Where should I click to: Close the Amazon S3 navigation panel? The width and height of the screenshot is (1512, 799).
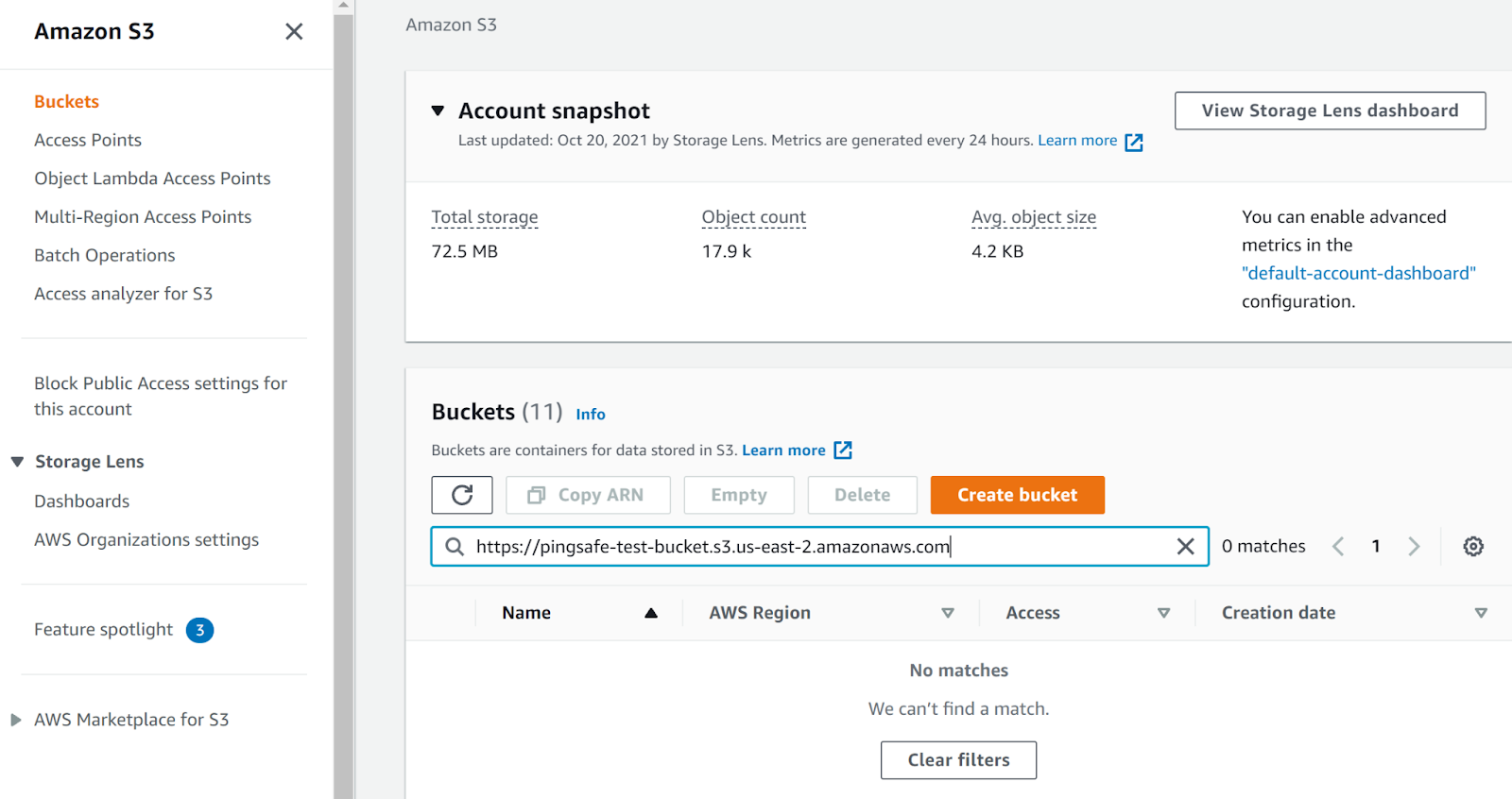(294, 32)
